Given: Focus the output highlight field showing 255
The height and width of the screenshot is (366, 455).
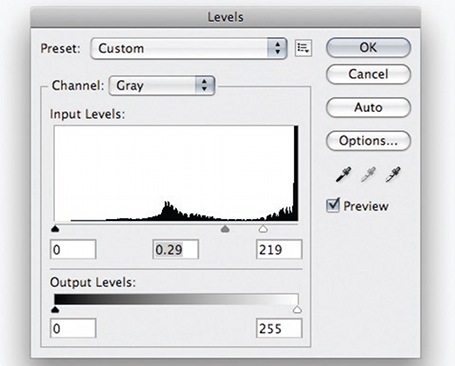Looking at the screenshot, I should pos(279,328).
